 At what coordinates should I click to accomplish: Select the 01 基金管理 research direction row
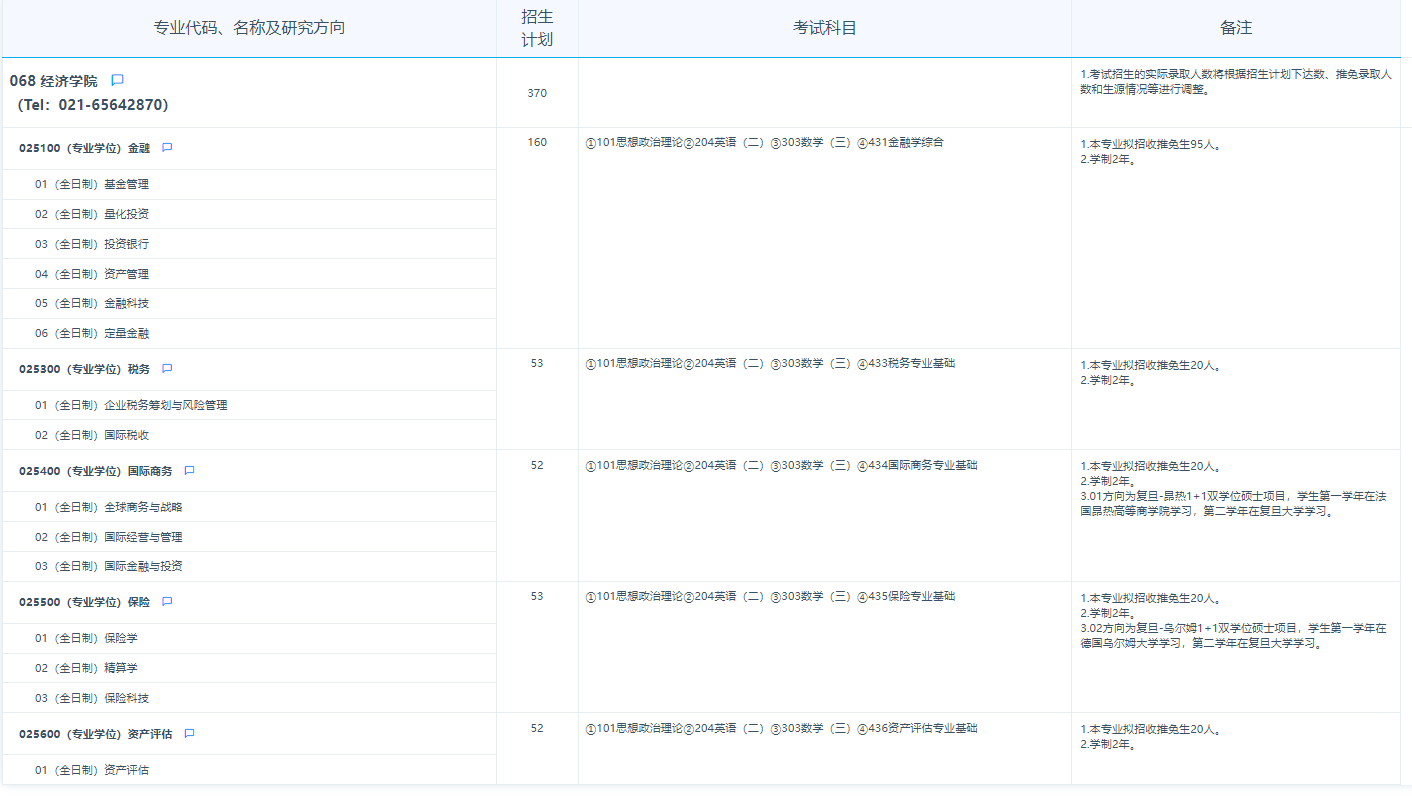pyautogui.click(x=92, y=184)
